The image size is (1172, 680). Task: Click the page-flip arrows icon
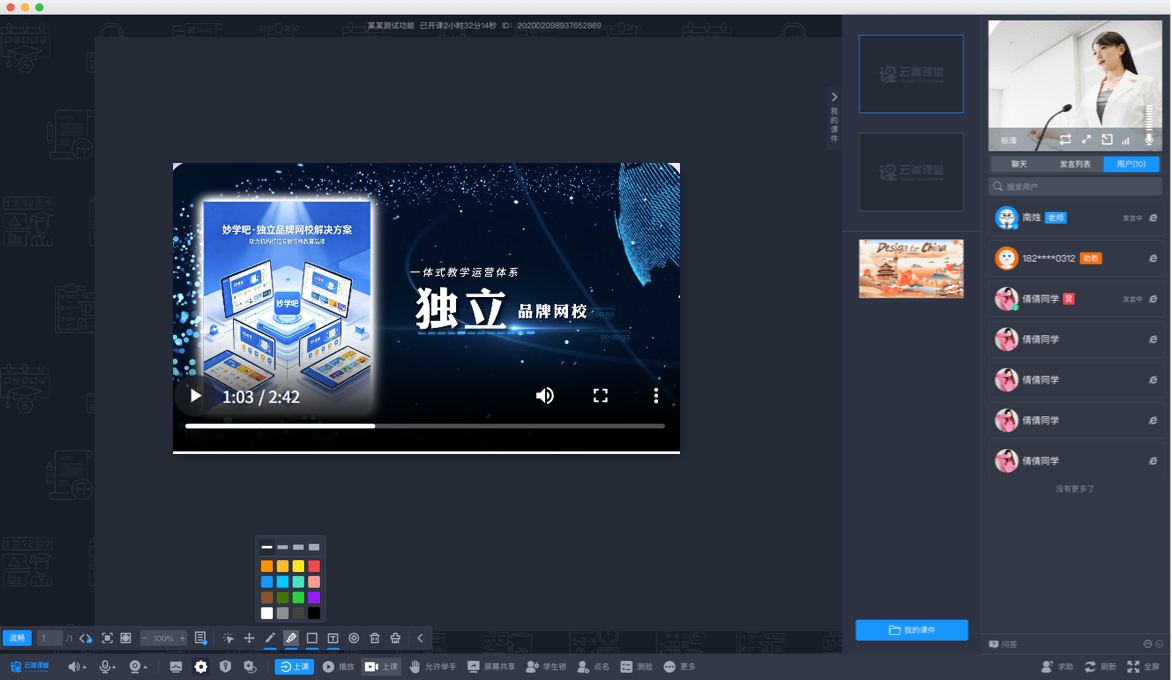pos(85,638)
